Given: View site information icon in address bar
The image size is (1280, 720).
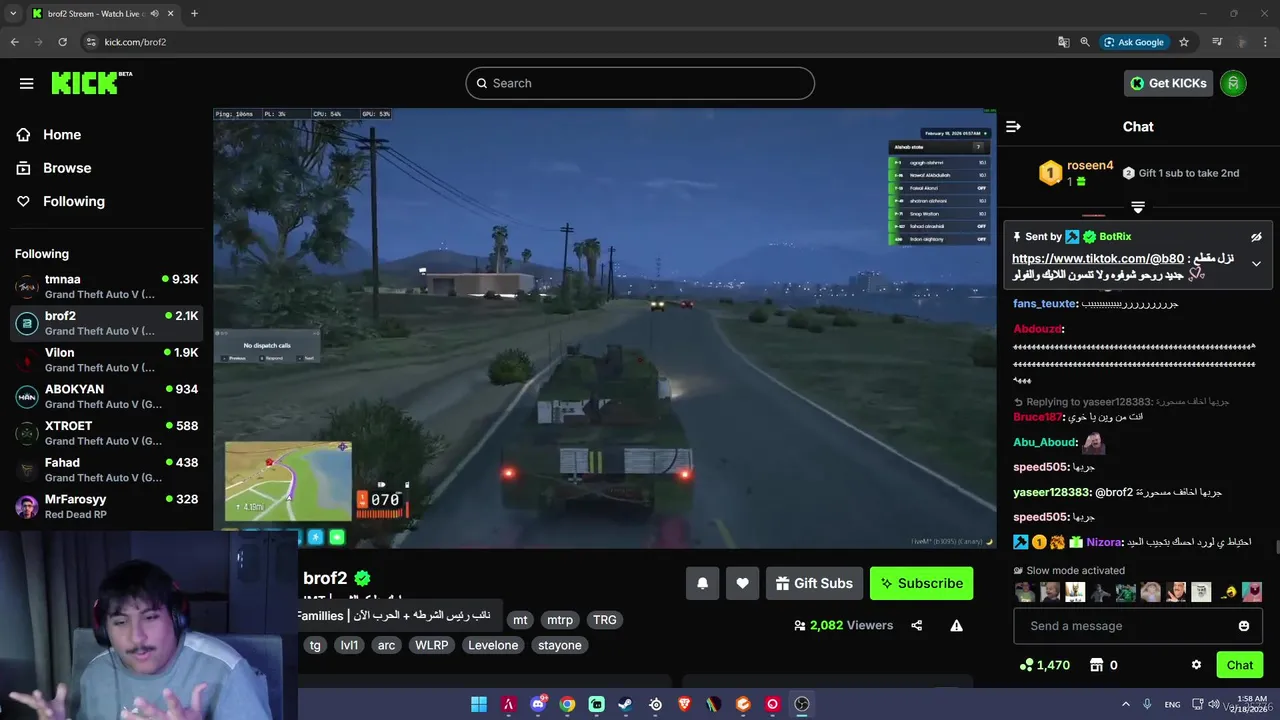Looking at the screenshot, I should (91, 42).
